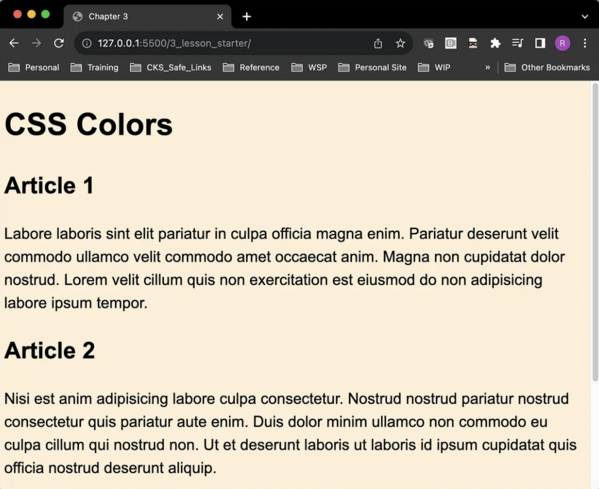The height and width of the screenshot is (489, 599).
Task: Open the Extensions puzzle icon
Action: pos(495,43)
